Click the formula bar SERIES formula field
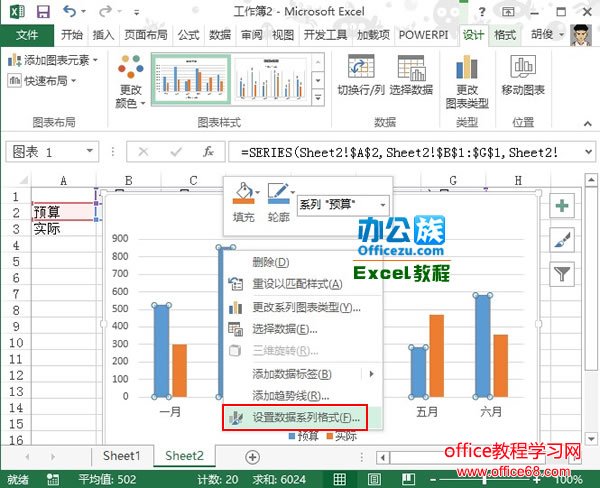Image resolution: width=600 pixels, height=488 pixels. pos(405,152)
